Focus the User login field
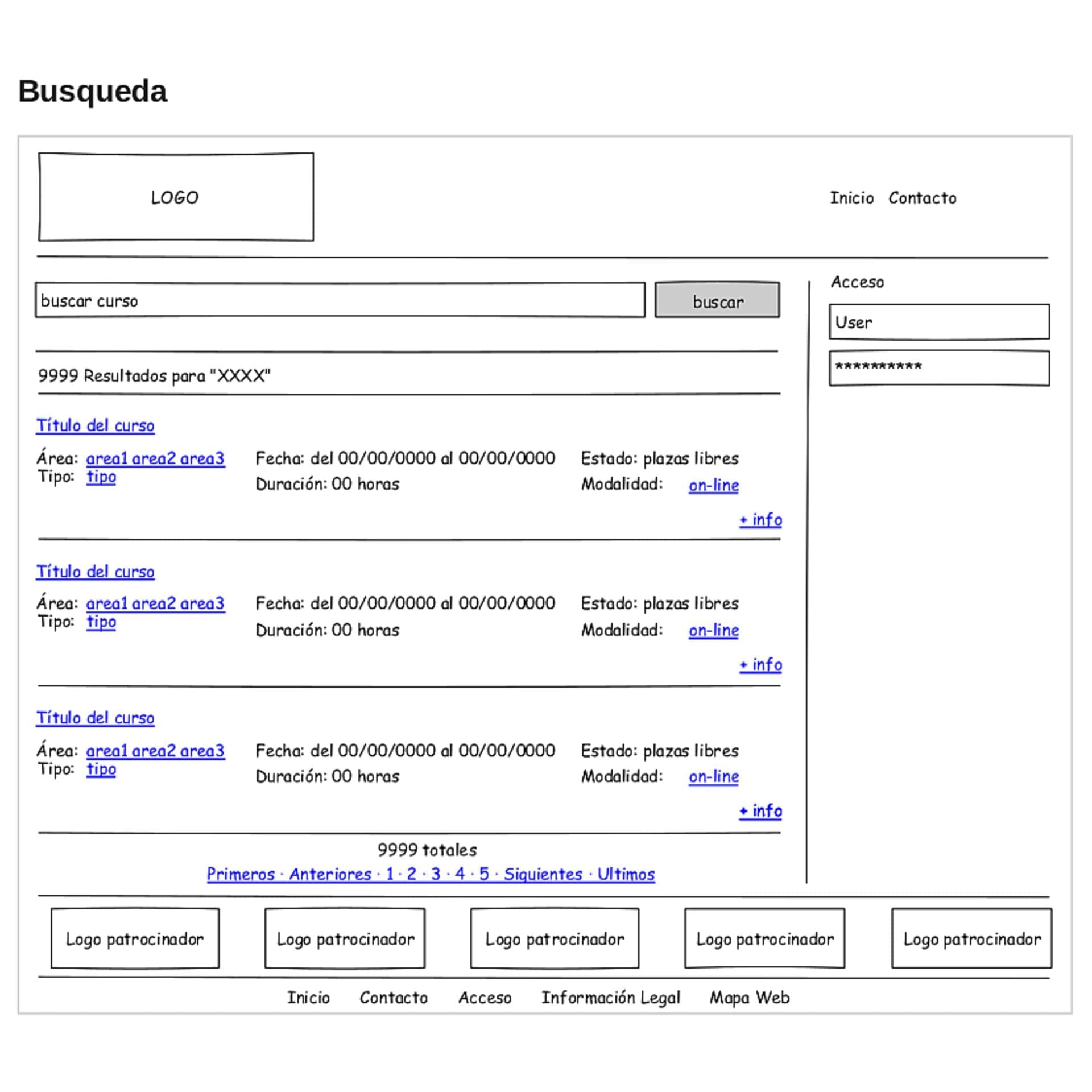Image resolution: width=1092 pixels, height=1092 pixels. pos(938,322)
